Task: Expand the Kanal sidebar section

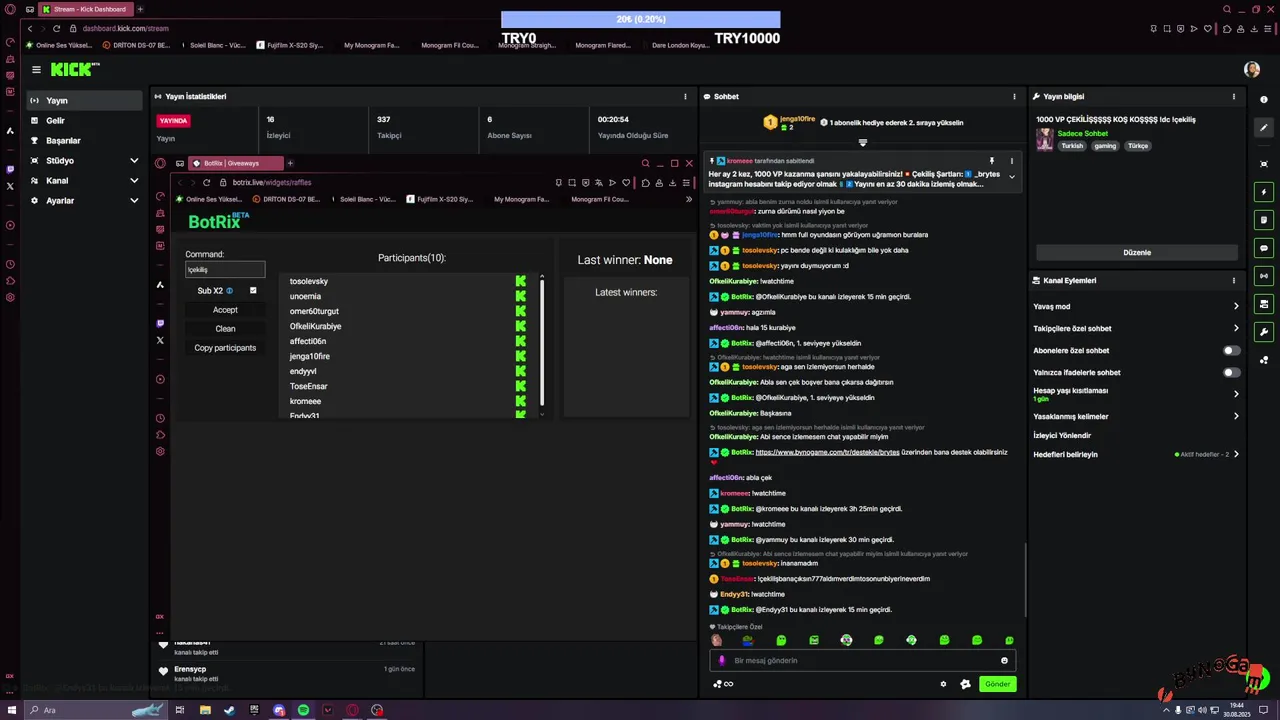Action: coord(134,181)
